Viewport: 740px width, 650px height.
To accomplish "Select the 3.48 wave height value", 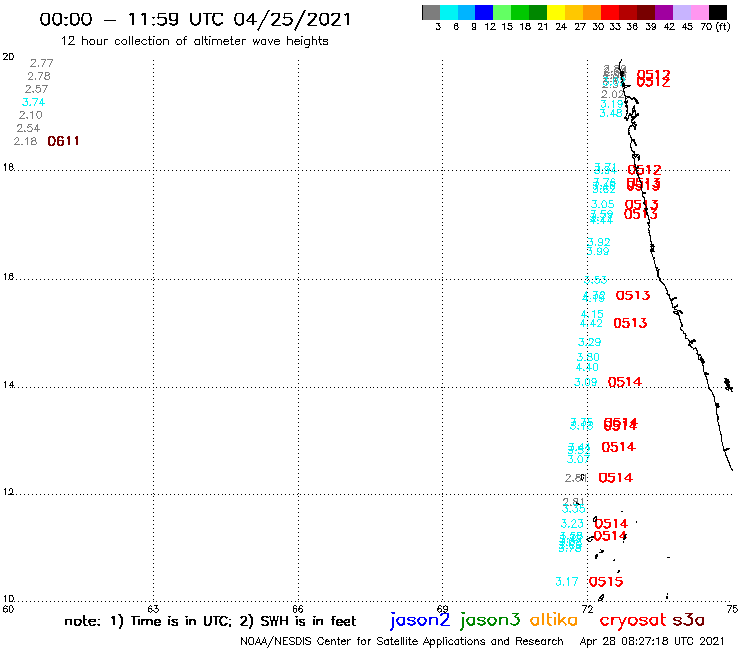I will [611, 113].
